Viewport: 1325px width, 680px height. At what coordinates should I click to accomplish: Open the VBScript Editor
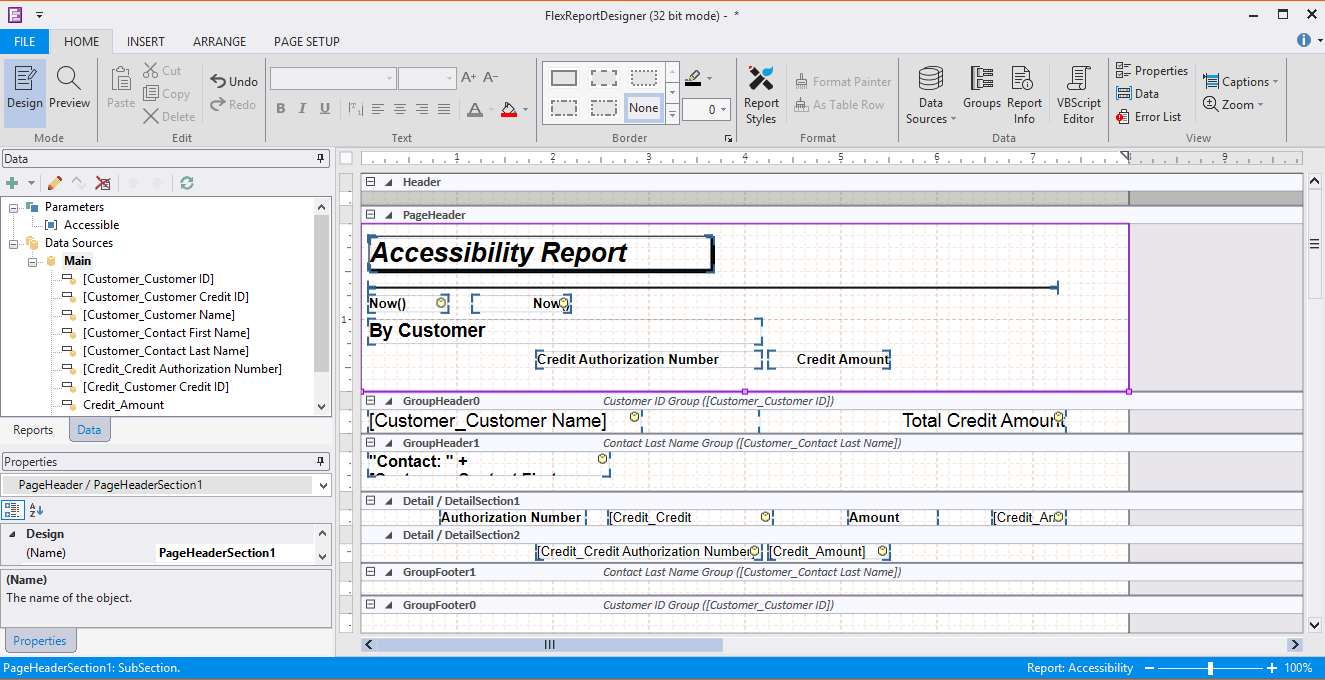pyautogui.click(x=1078, y=95)
